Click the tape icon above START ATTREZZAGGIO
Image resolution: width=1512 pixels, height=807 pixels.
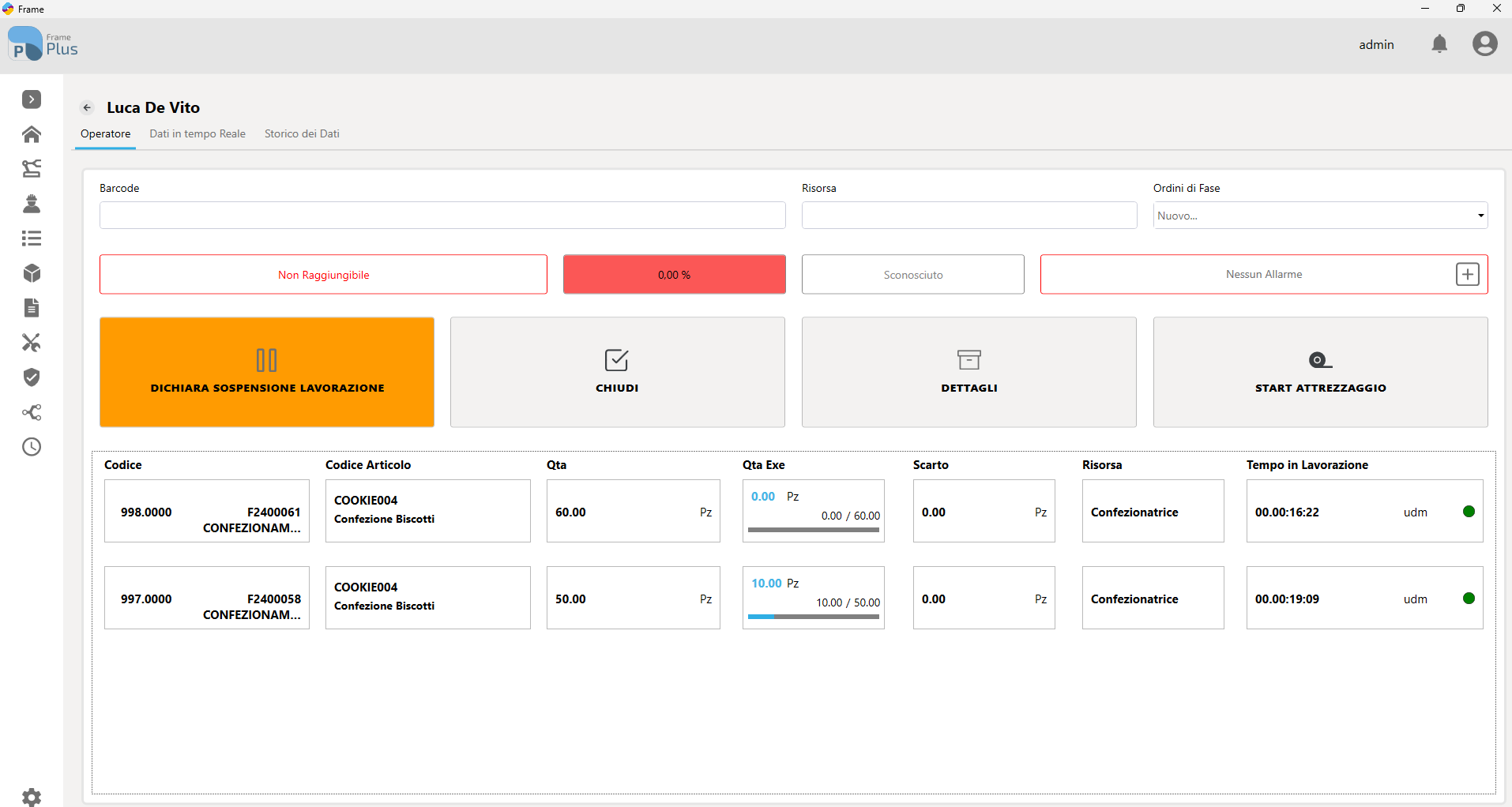tap(1320, 360)
